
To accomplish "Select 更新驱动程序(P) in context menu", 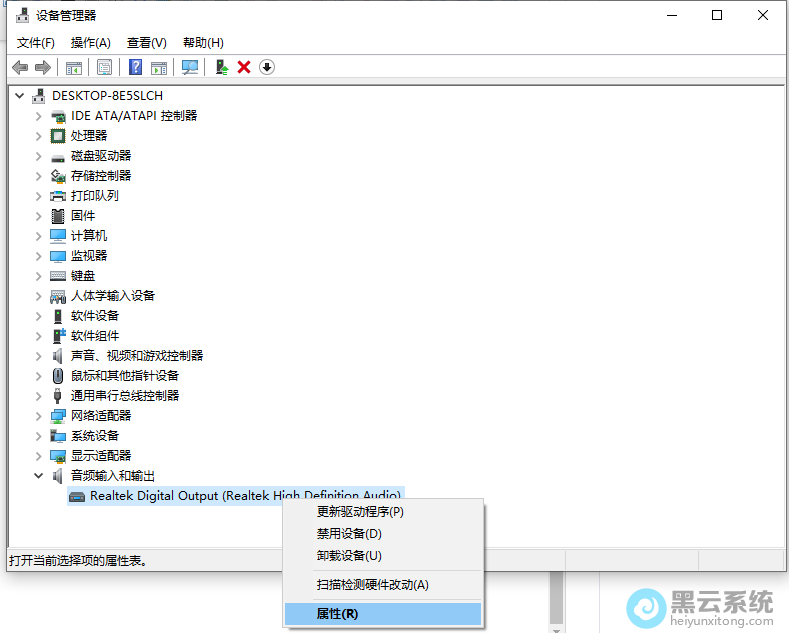I will 360,512.
